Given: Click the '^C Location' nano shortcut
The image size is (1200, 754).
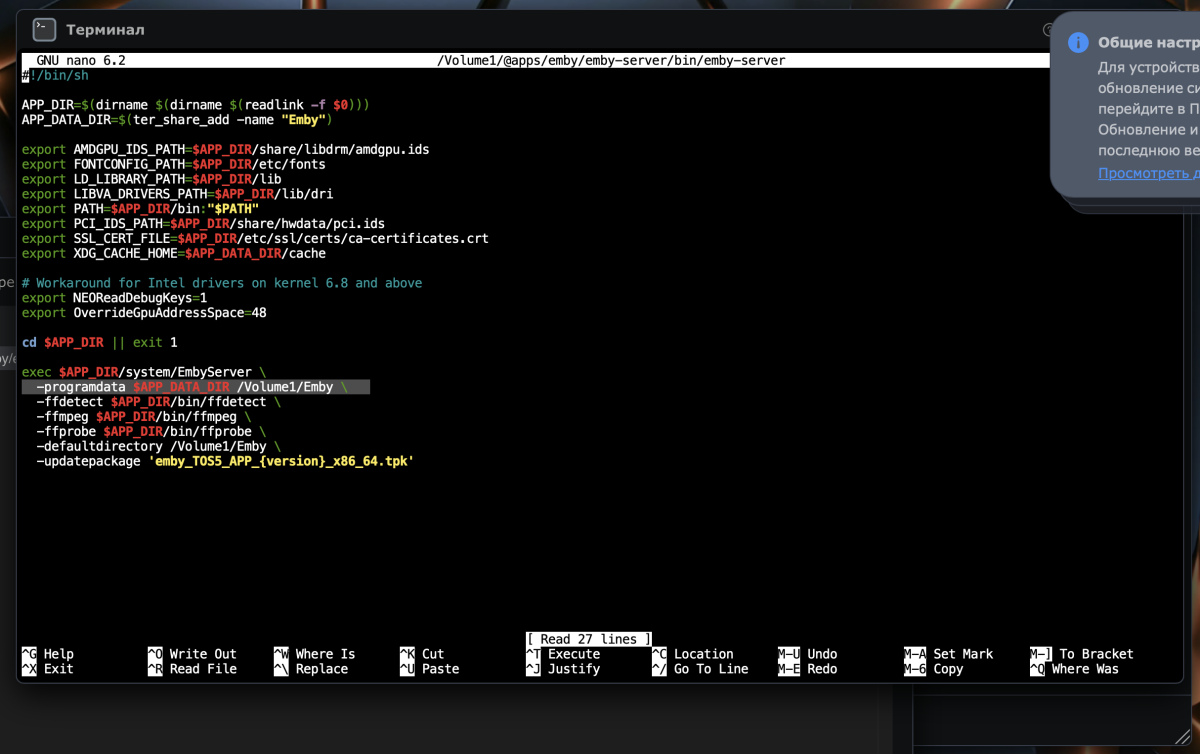Looking at the screenshot, I should coord(692,654).
